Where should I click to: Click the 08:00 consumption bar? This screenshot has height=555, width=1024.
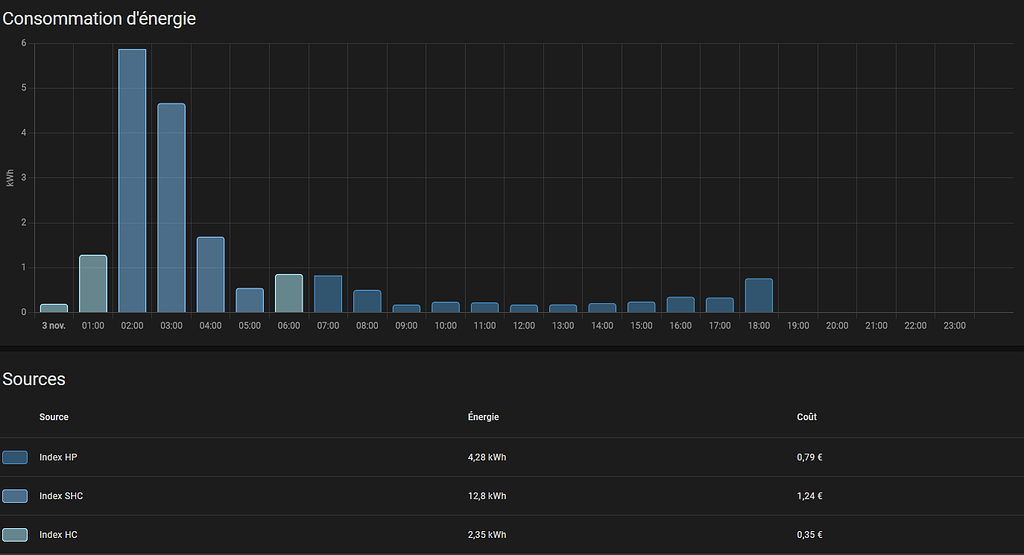367,301
